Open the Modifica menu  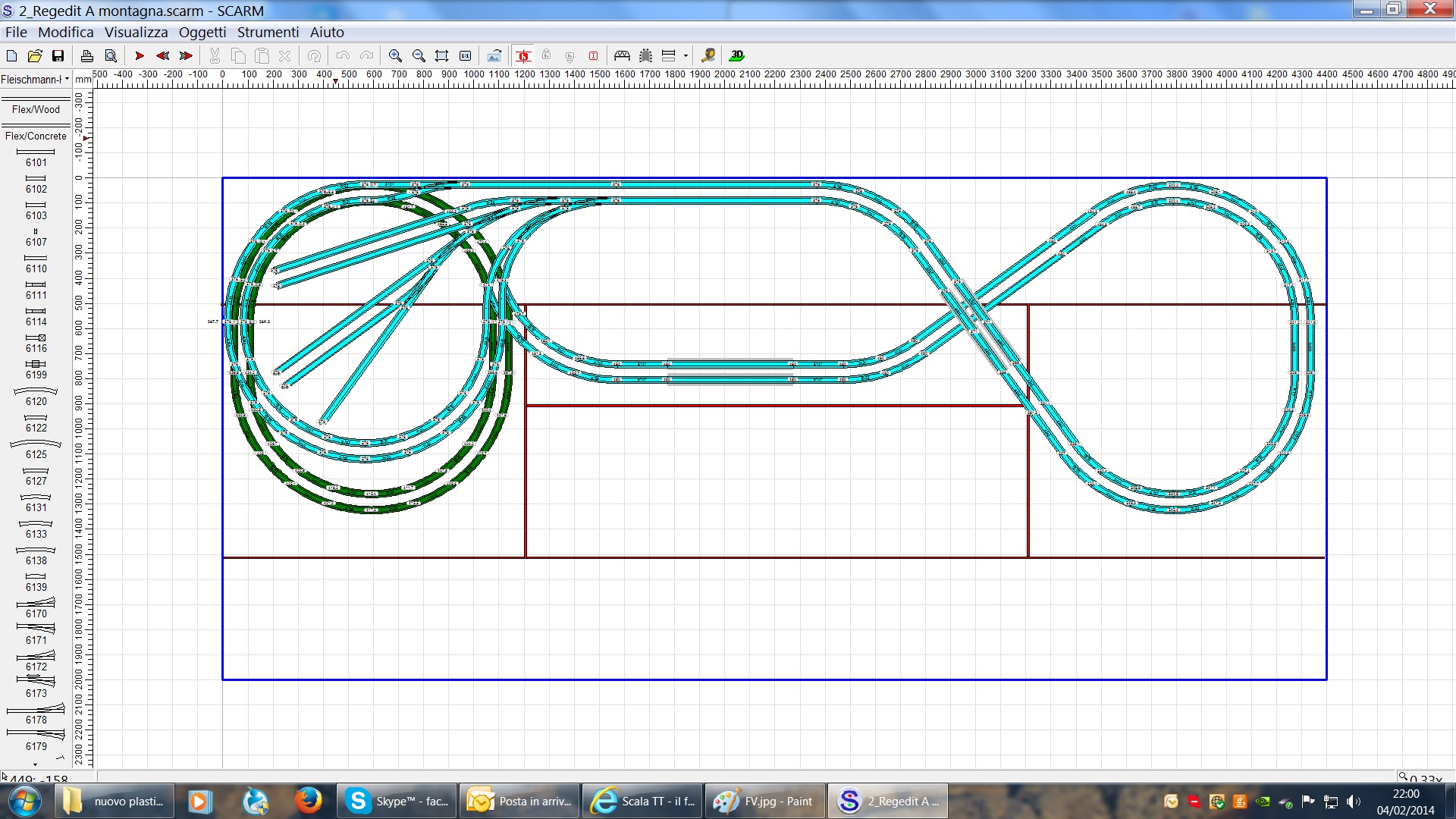[x=66, y=32]
